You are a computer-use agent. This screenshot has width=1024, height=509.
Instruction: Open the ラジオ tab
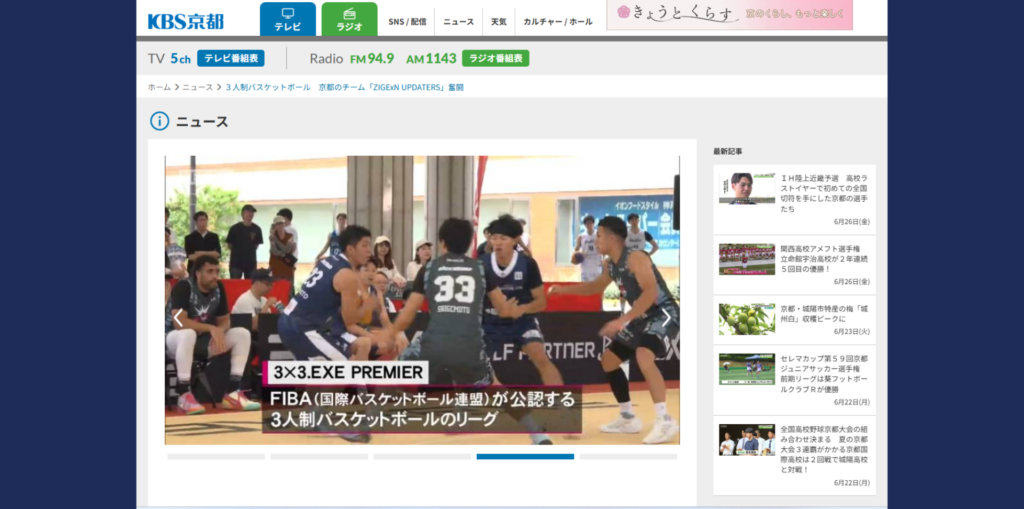pos(349,19)
